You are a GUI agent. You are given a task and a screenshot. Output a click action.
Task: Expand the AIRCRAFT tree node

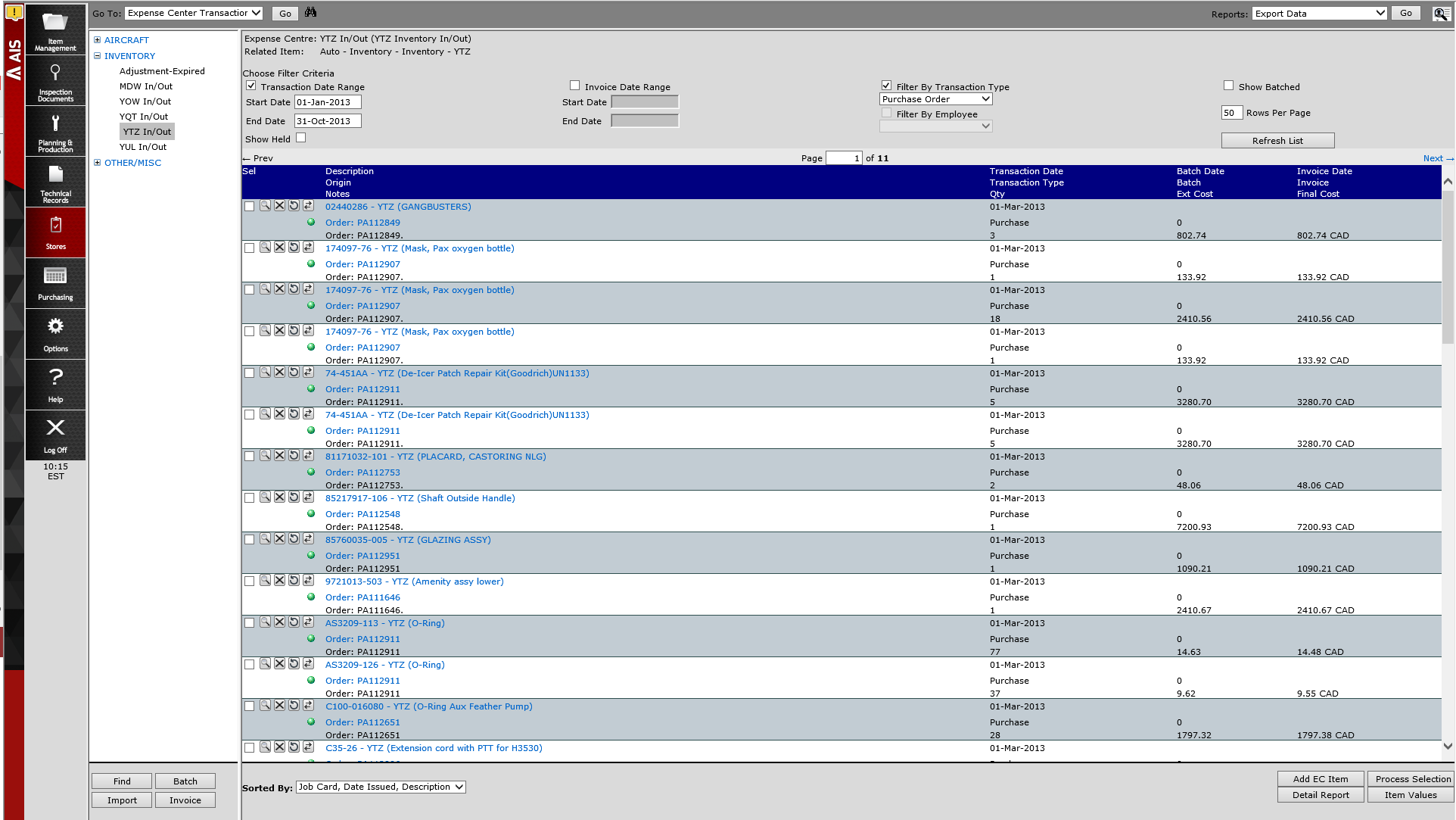click(97, 40)
